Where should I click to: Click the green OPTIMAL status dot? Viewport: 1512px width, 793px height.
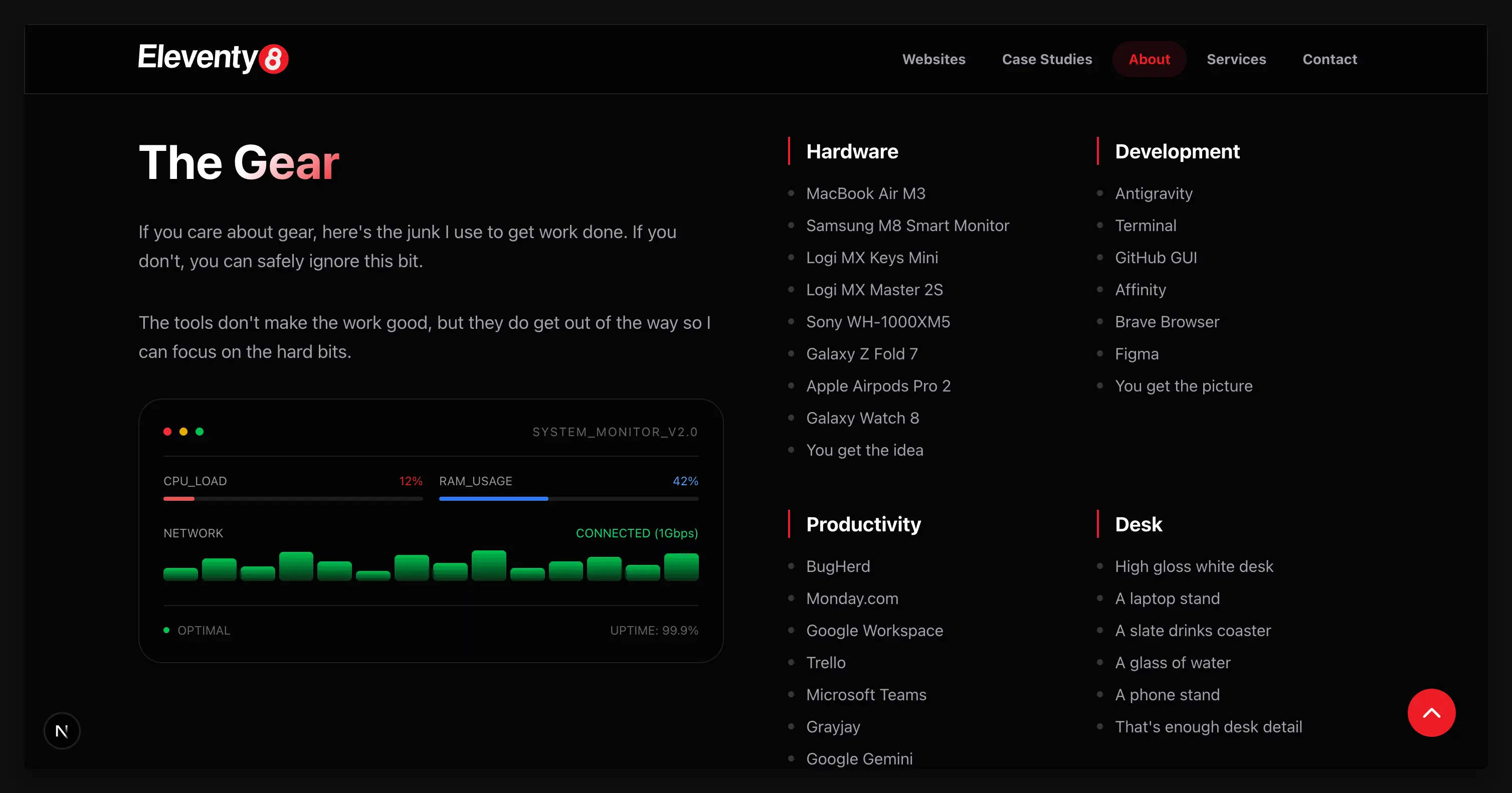[167, 630]
